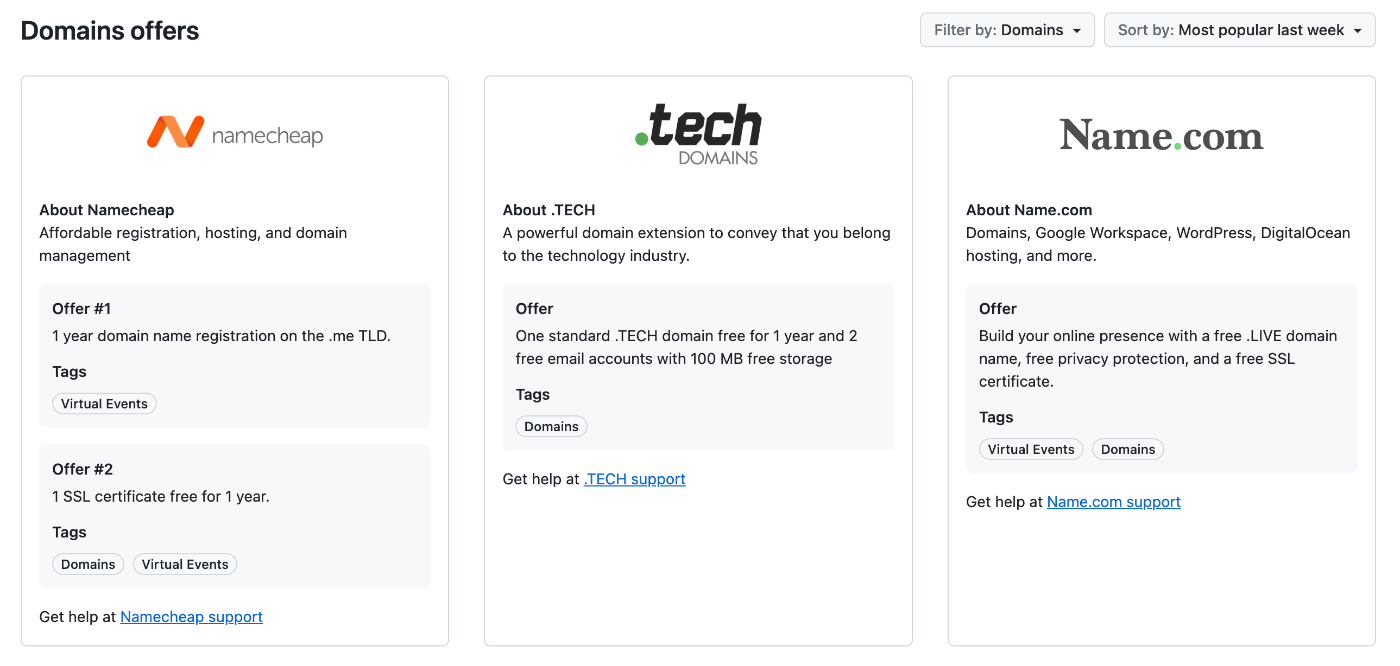1400x666 pixels.
Task: Click the About Namecheap heading
Action: click(107, 210)
